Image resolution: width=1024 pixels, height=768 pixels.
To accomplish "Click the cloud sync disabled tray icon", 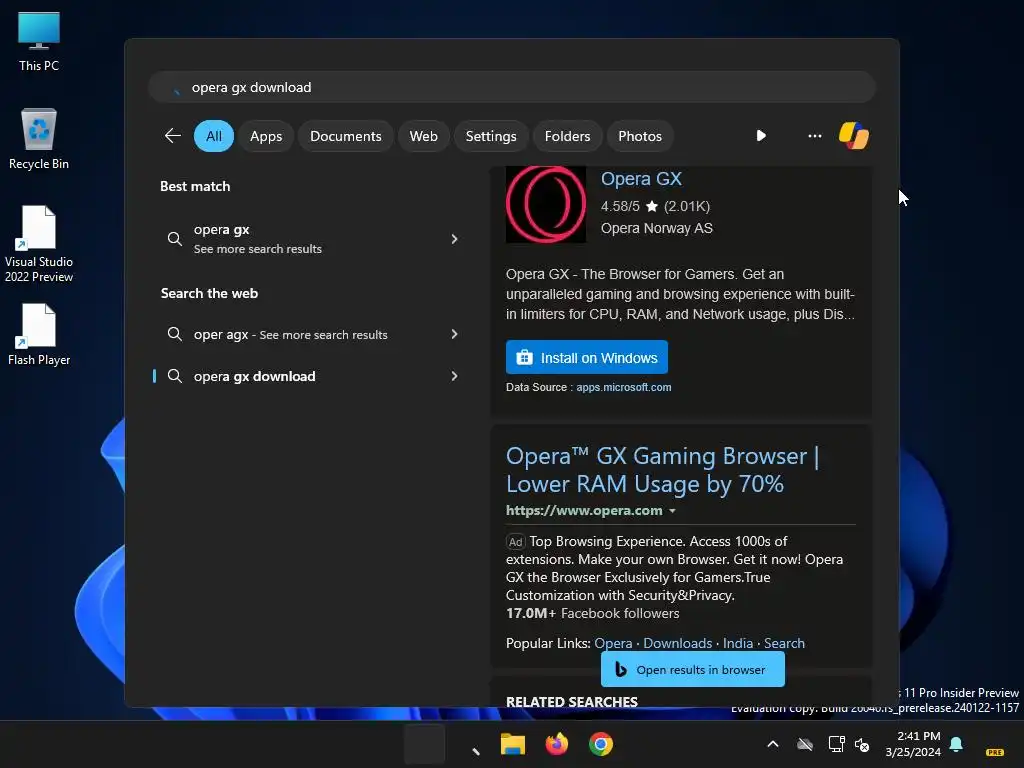I will [x=805, y=744].
